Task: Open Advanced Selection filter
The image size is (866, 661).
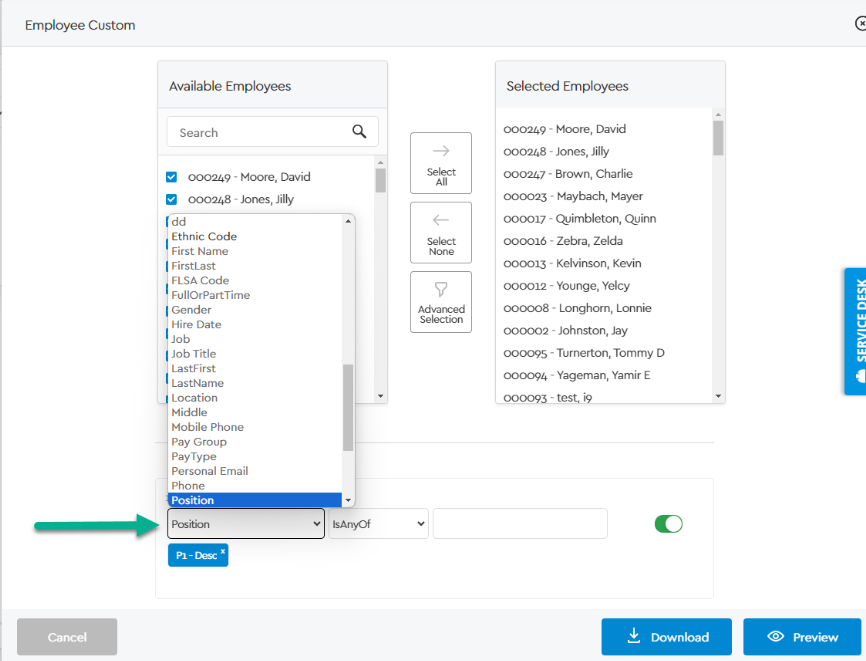Action: pos(441,301)
